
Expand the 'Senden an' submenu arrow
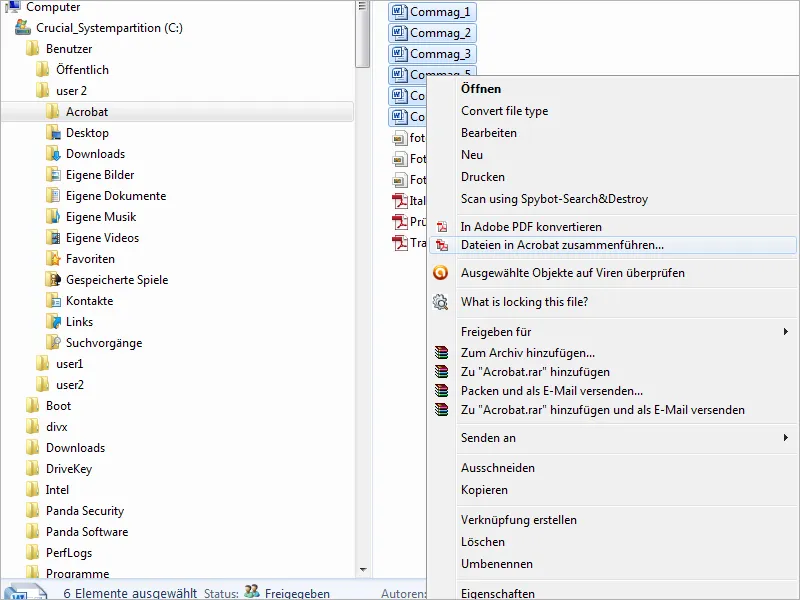point(786,438)
